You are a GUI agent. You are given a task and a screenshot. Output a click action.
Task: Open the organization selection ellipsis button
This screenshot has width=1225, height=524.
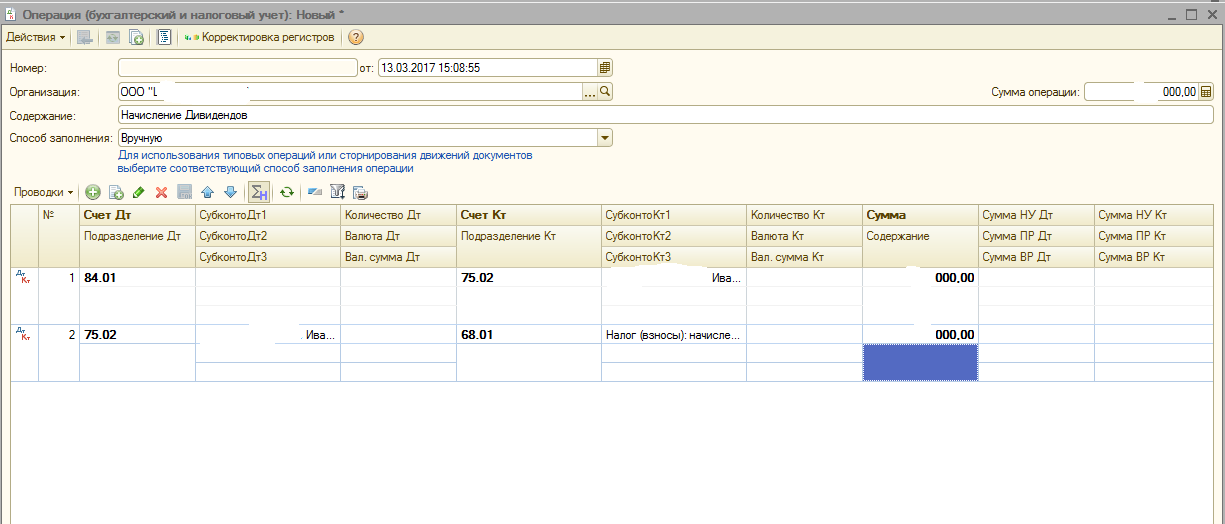(x=589, y=92)
